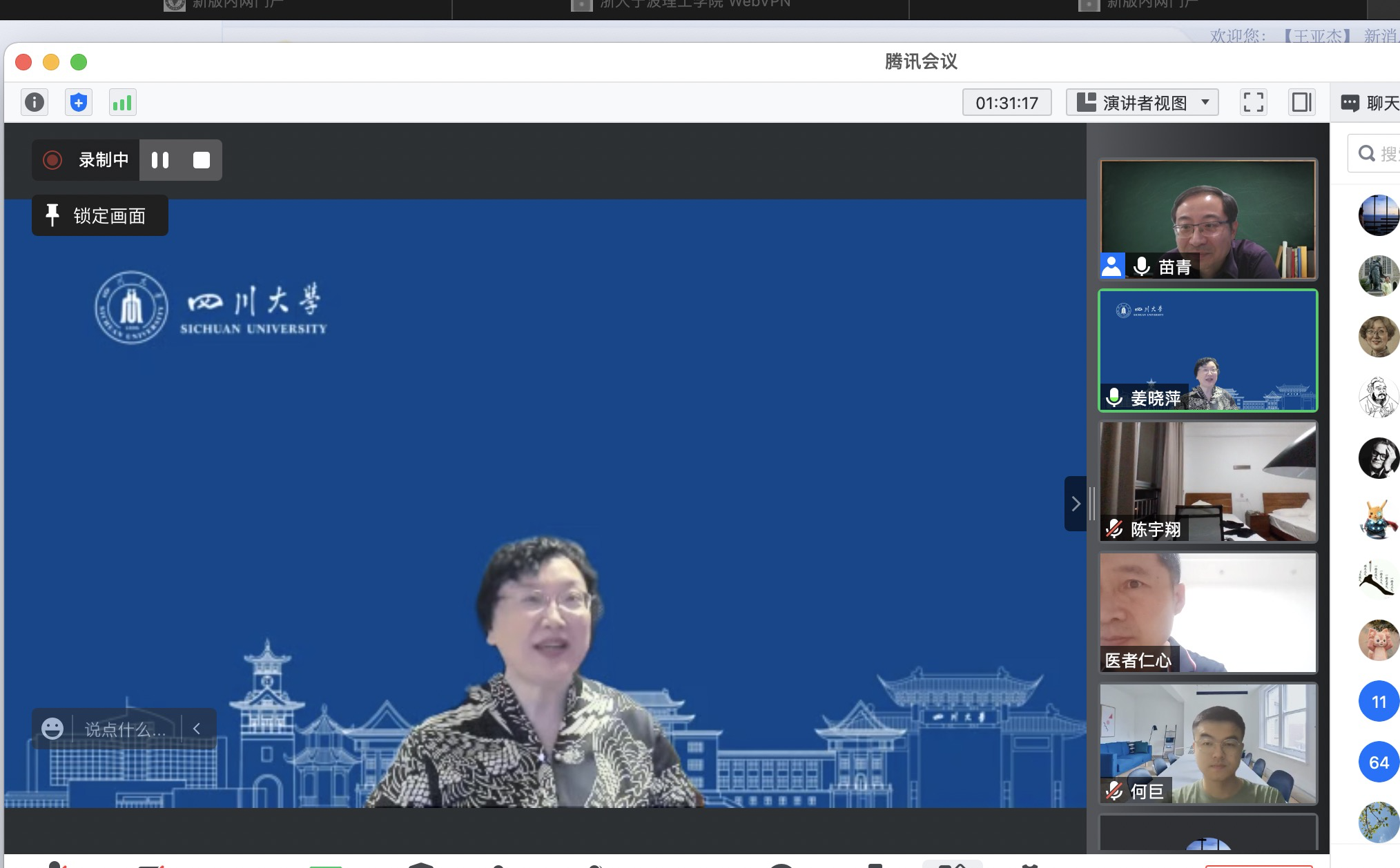Toggle 苗青's microphone icon

tap(1142, 266)
